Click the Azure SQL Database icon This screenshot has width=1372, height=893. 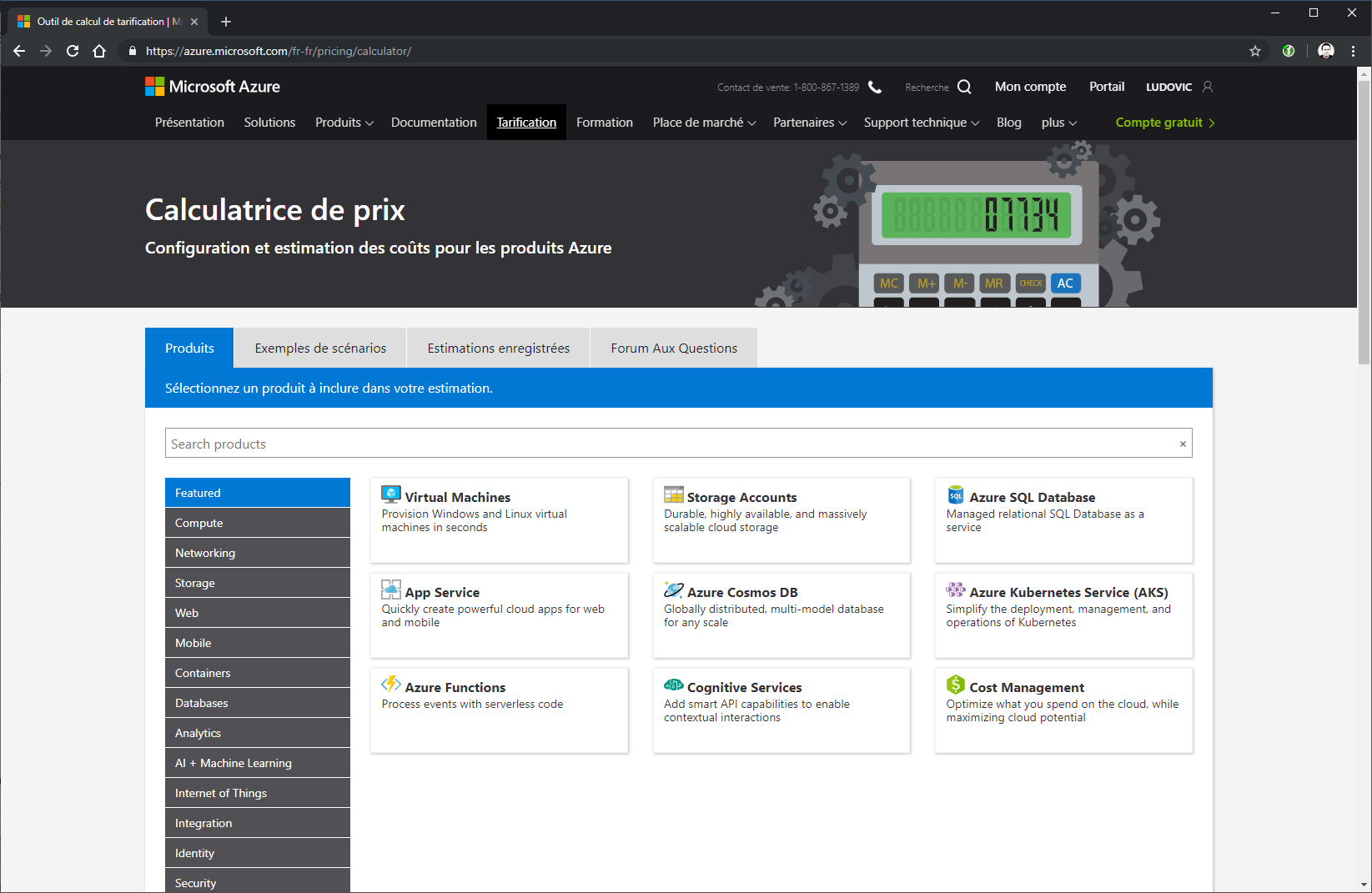tap(956, 495)
